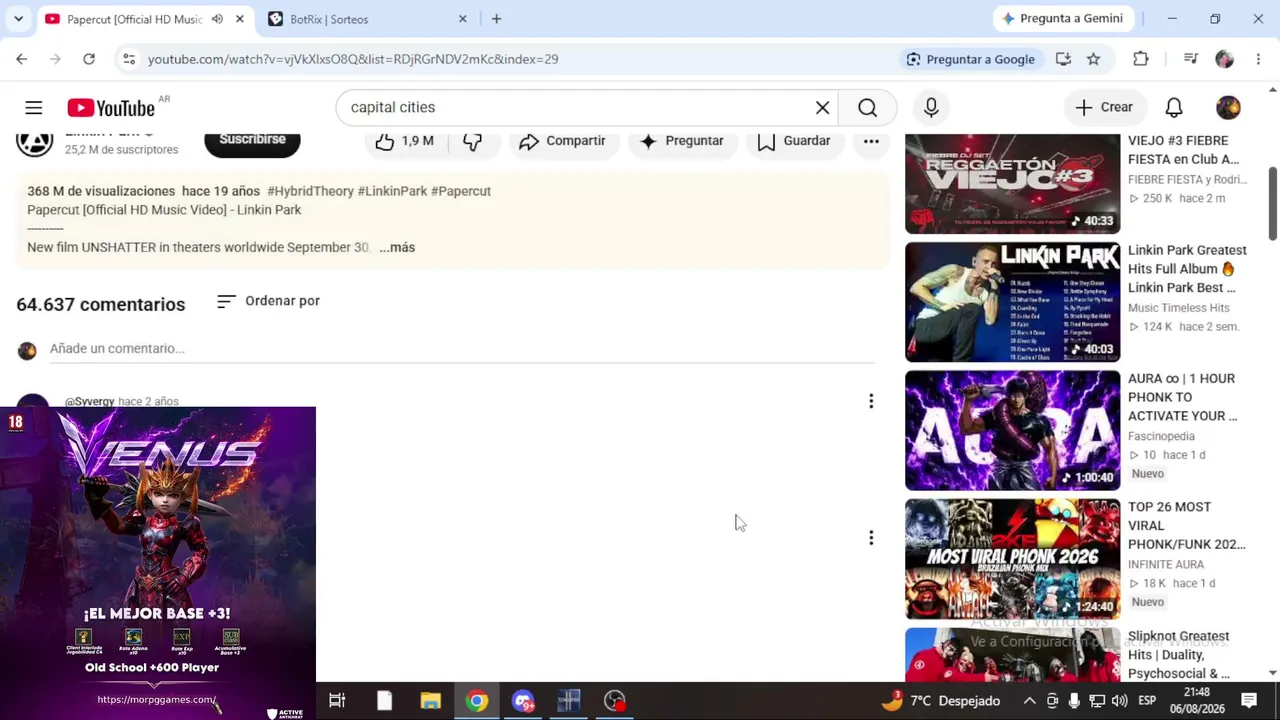Like the Papercut video
The width and height of the screenshot is (1280, 720).
click(x=405, y=141)
